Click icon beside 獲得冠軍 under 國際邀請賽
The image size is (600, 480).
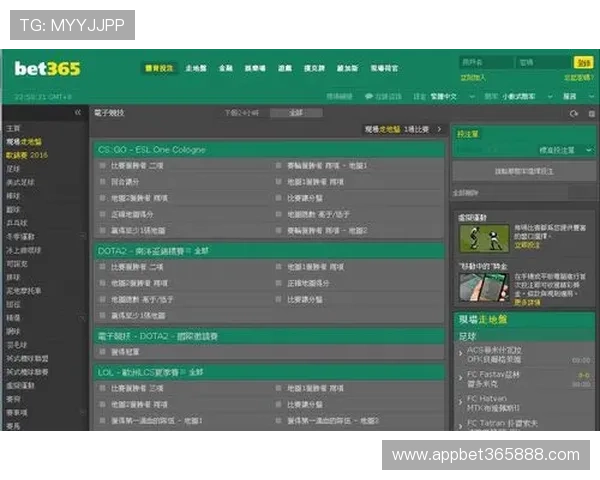click(103, 351)
